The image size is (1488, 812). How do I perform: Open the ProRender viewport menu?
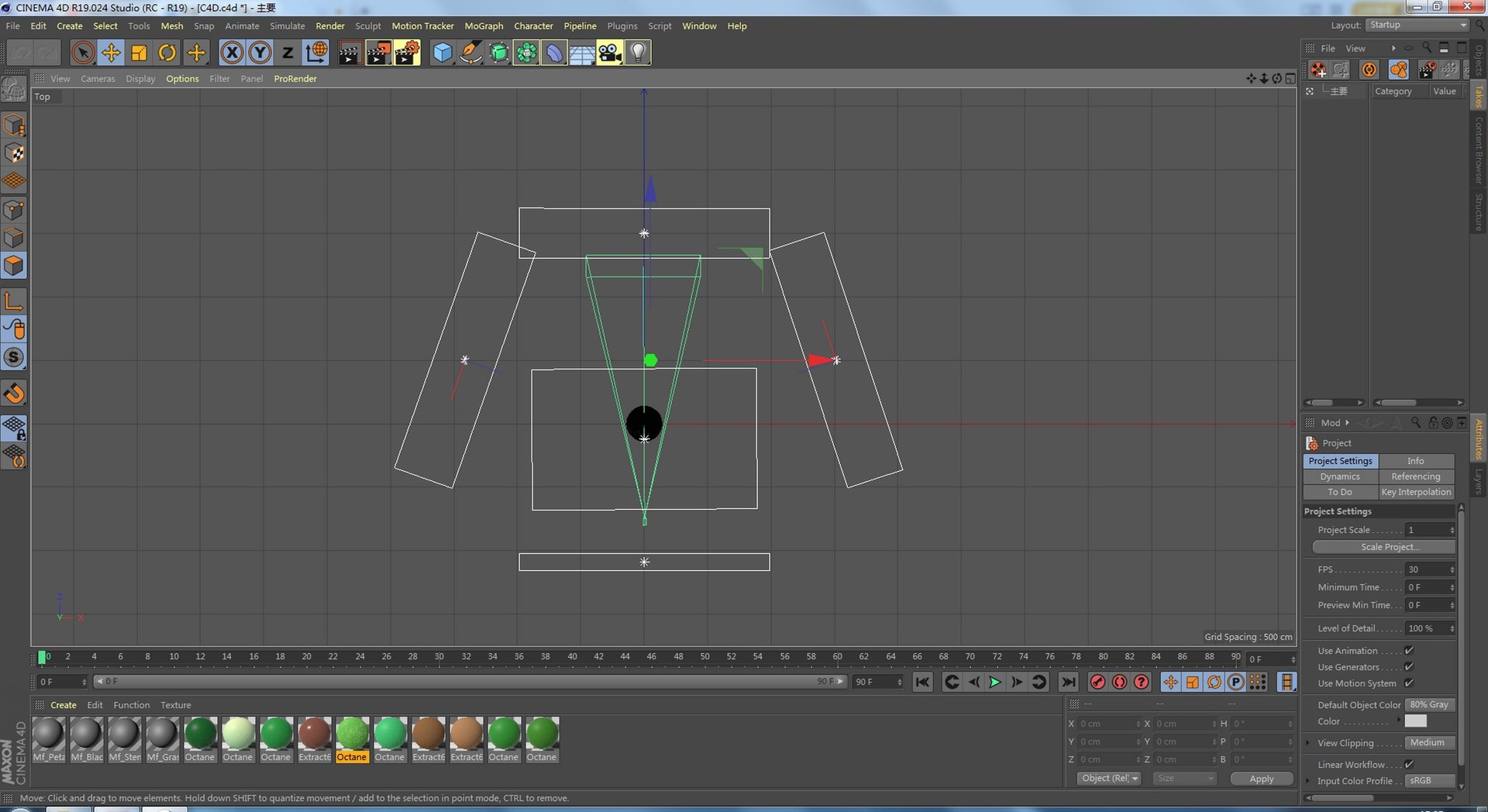295,78
